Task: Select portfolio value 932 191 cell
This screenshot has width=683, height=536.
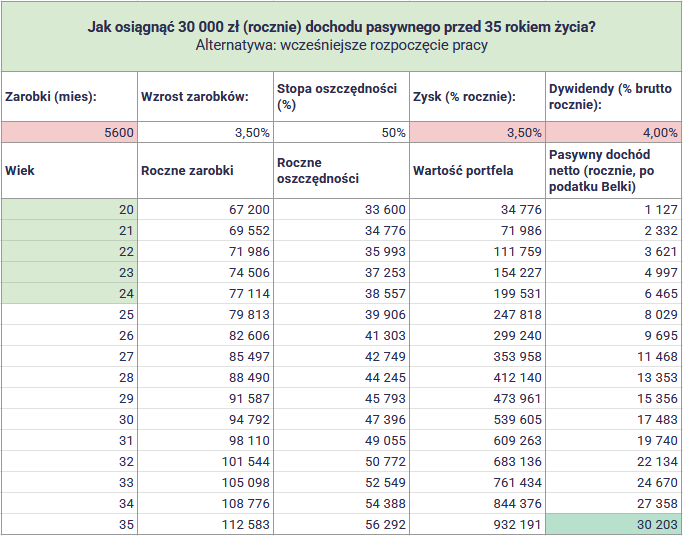Action: (x=477, y=524)
